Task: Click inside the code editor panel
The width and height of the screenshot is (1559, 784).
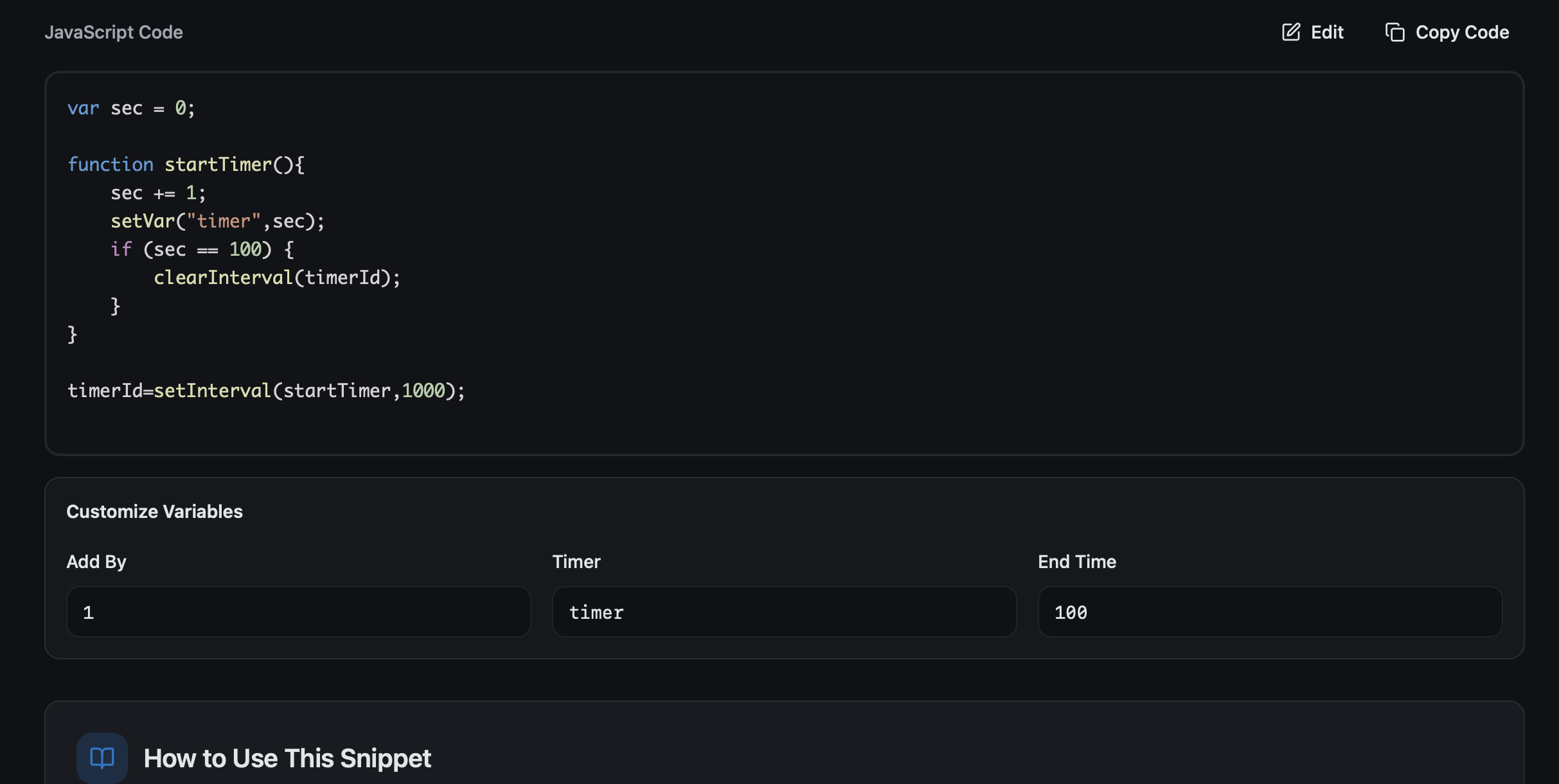Action: click(x=771, y=257)
